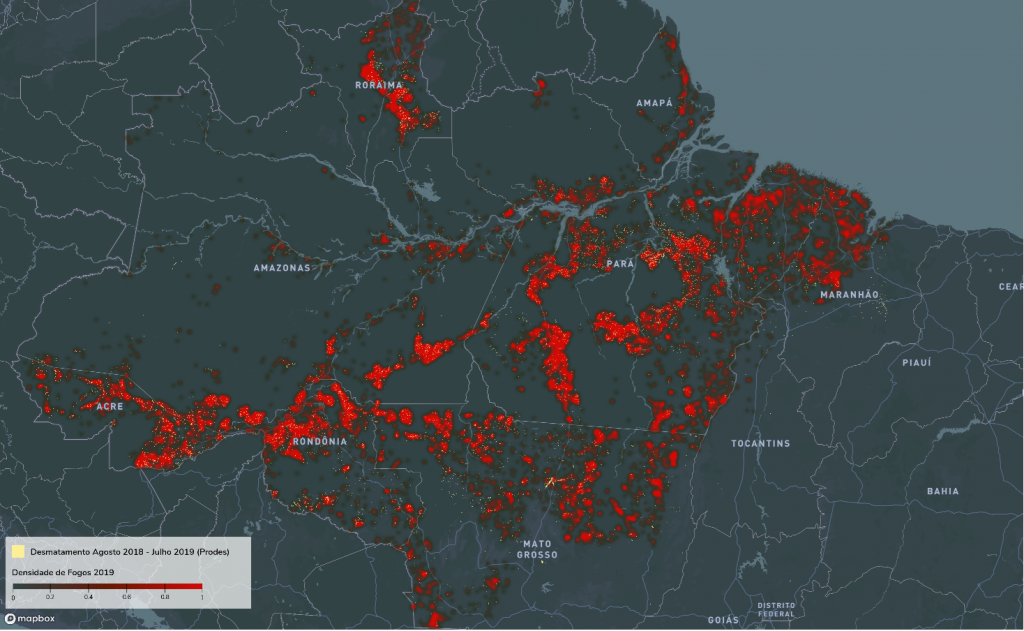Click the 0.8 tick on density scale
The image size is (1024, 631).
pos(164,597)
